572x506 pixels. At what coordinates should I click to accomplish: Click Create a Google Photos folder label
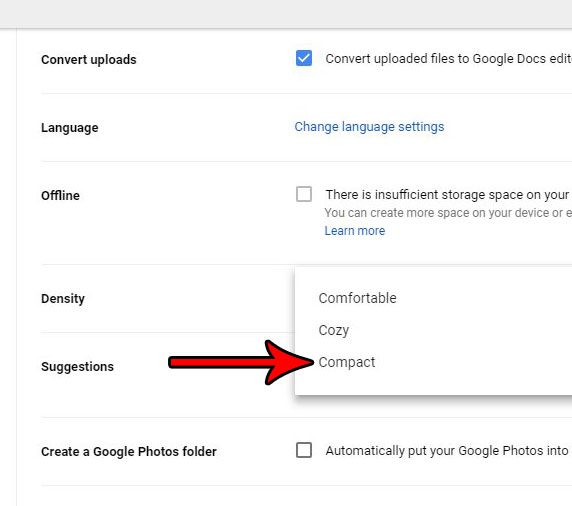129,452
